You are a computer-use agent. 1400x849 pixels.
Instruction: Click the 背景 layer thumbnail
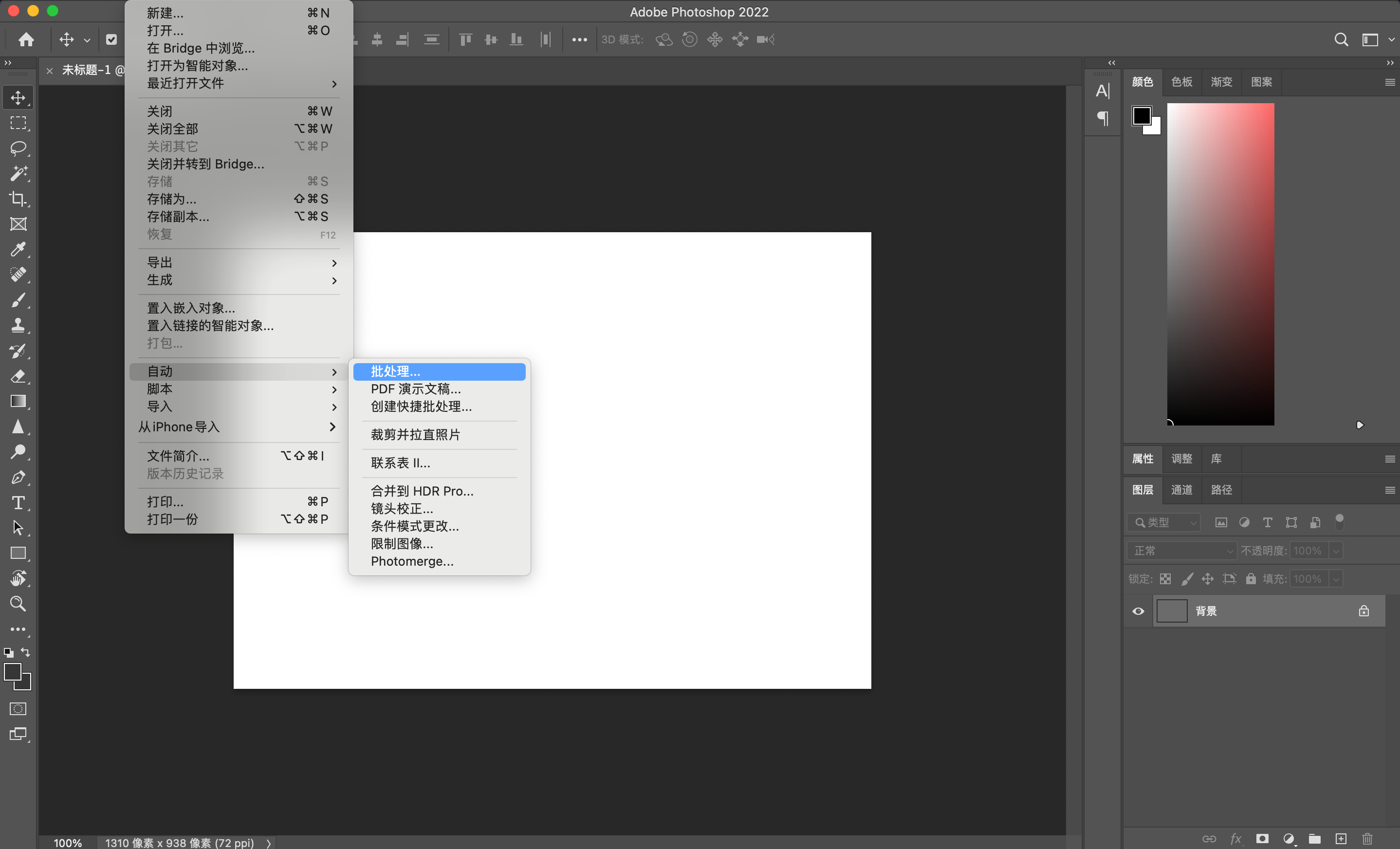point(1172,611)
